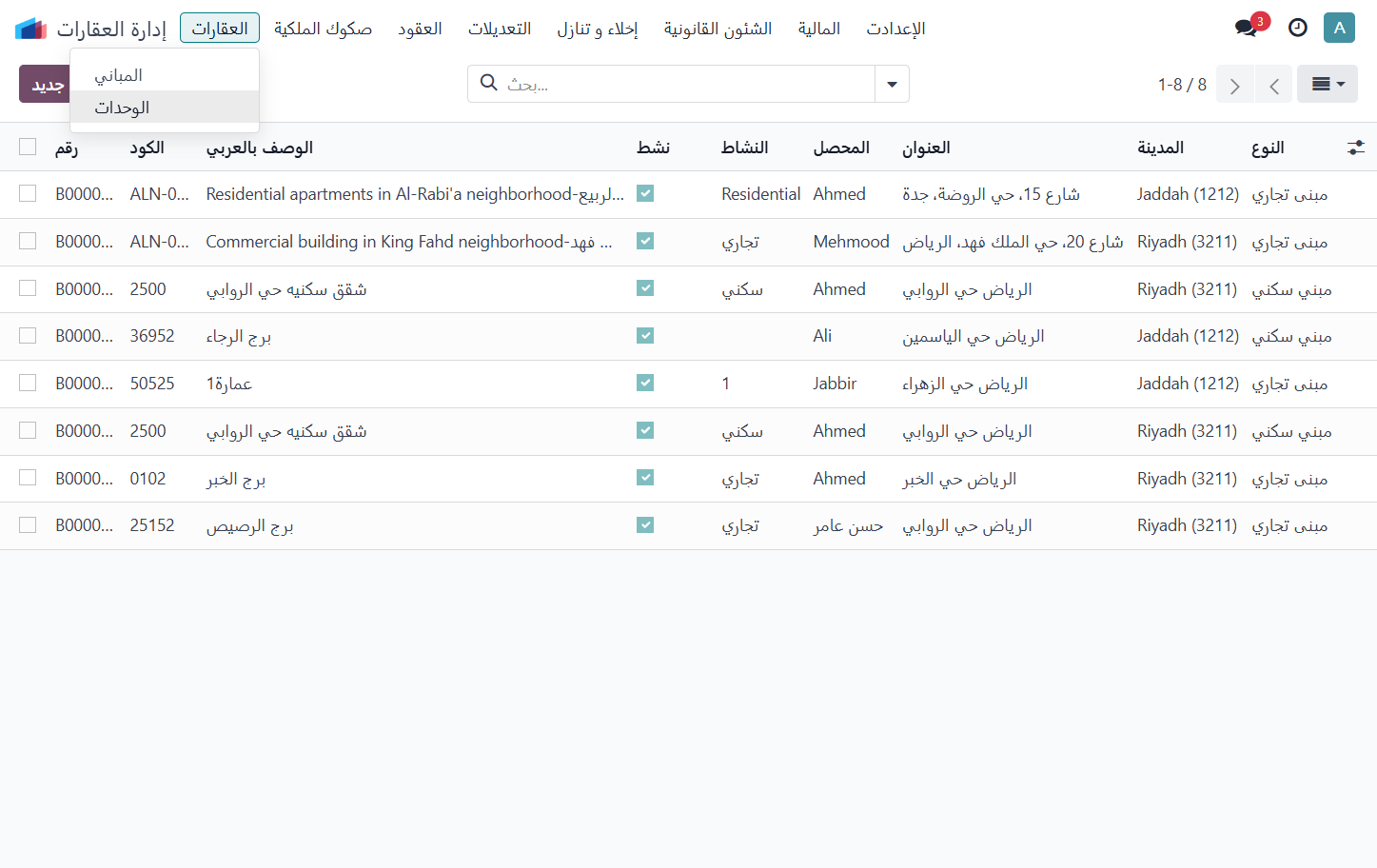Screen dimensions: 1377x868
Task: Select the row with code 0102
Action: point(28,478)
